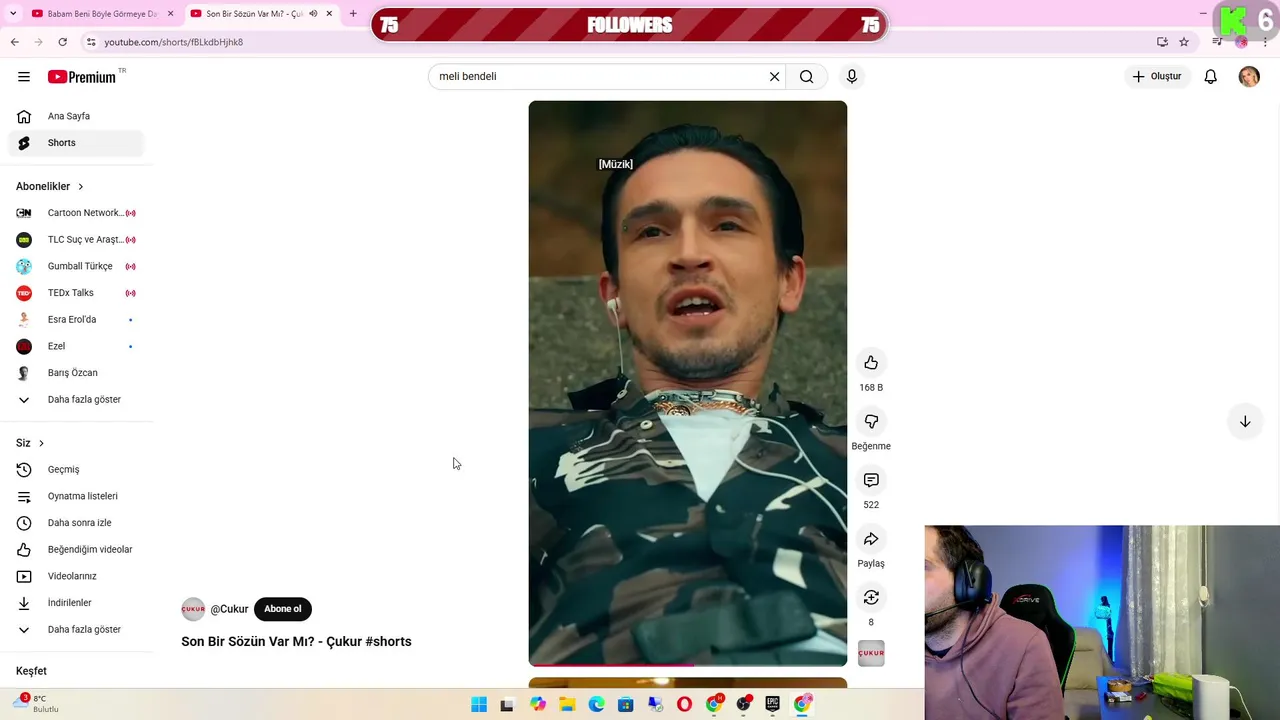View site information icon in the address bar

pyautogui.click(x=91, y=42)
